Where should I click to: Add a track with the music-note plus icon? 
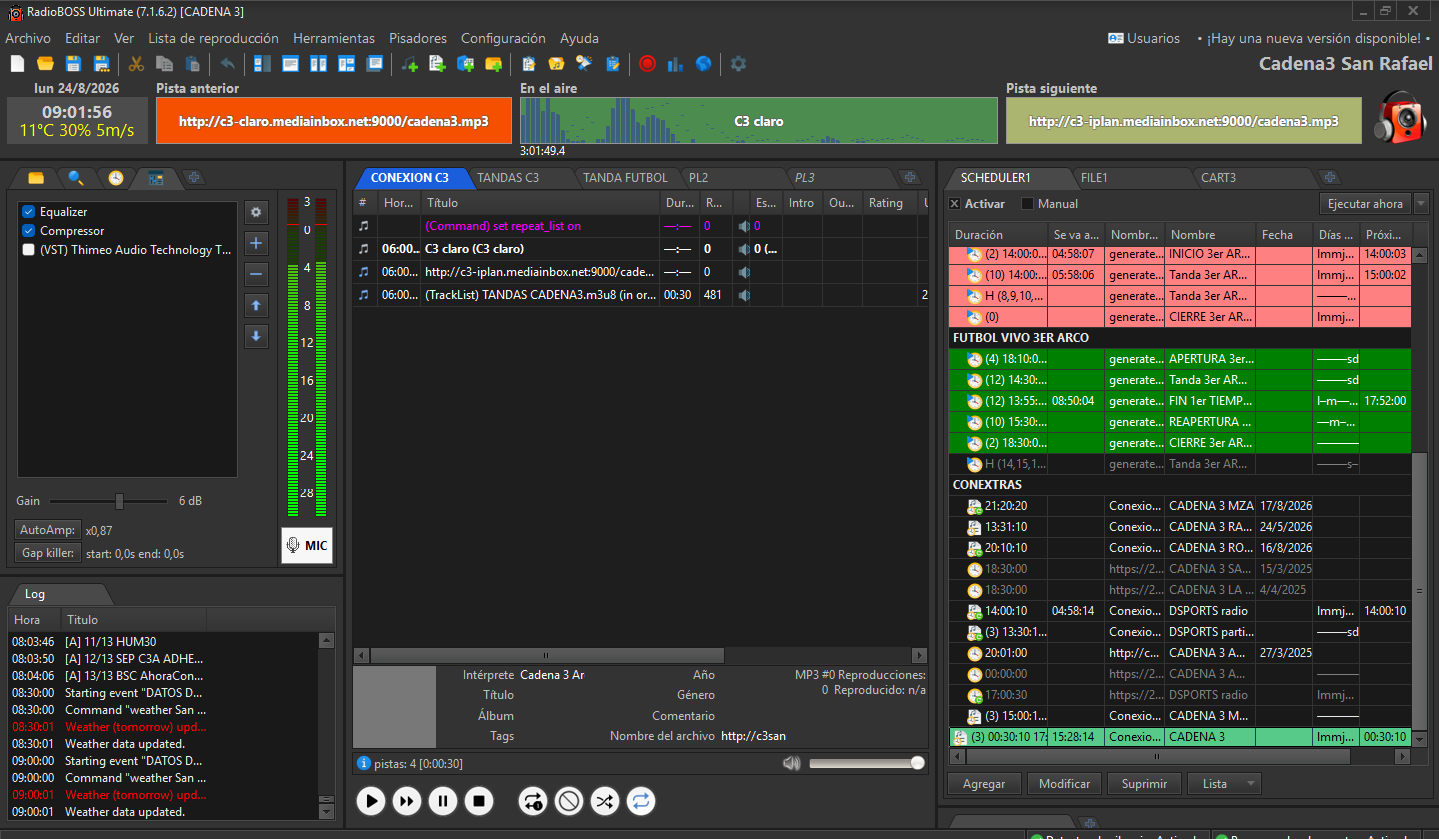pos(409,64)
